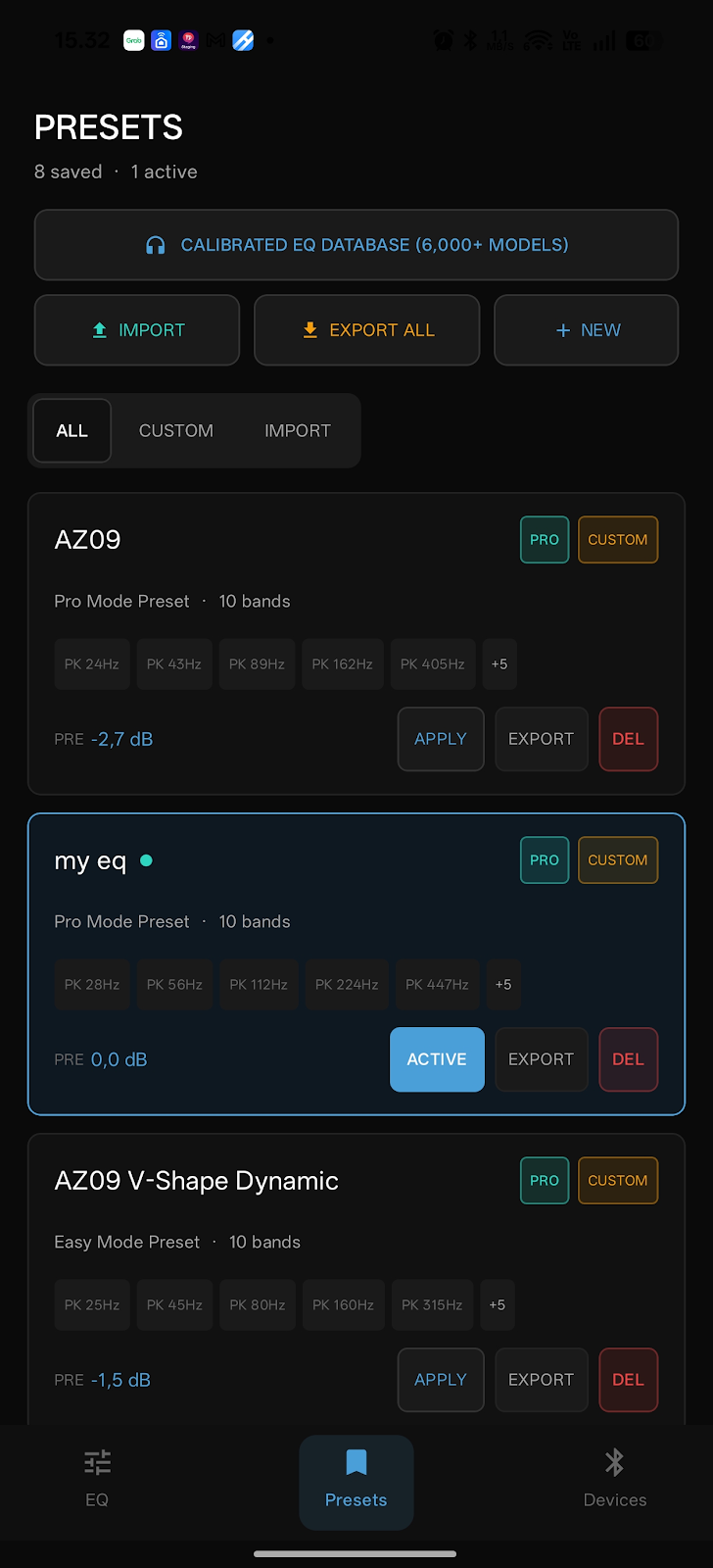Image resolution: width=713 pixels, height=1568 pixels.
Task: Tap the PK 28Hz band chip
Action: click(92, 985)
